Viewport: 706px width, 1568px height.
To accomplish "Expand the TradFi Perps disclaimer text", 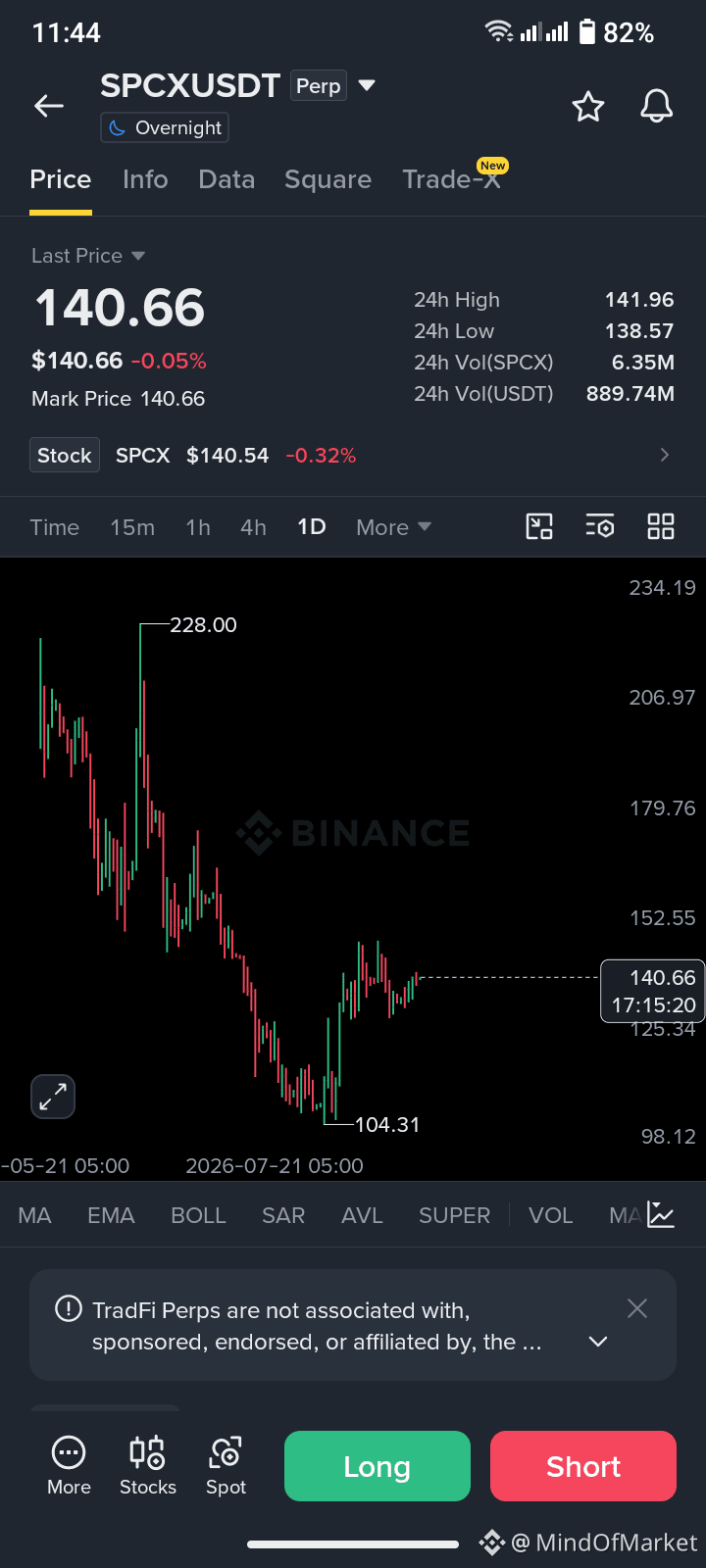I will click(598, 1342).
